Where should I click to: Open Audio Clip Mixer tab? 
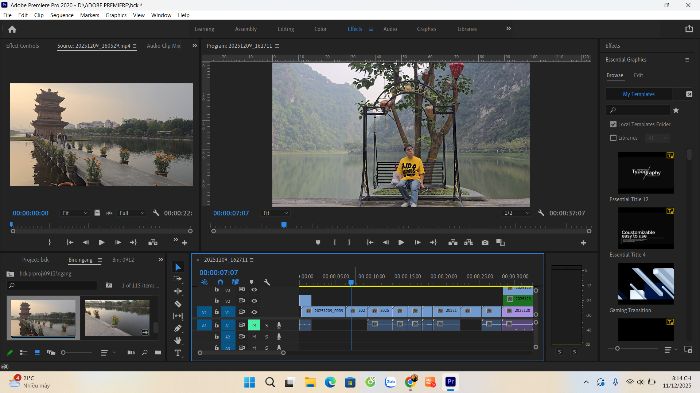163,46
